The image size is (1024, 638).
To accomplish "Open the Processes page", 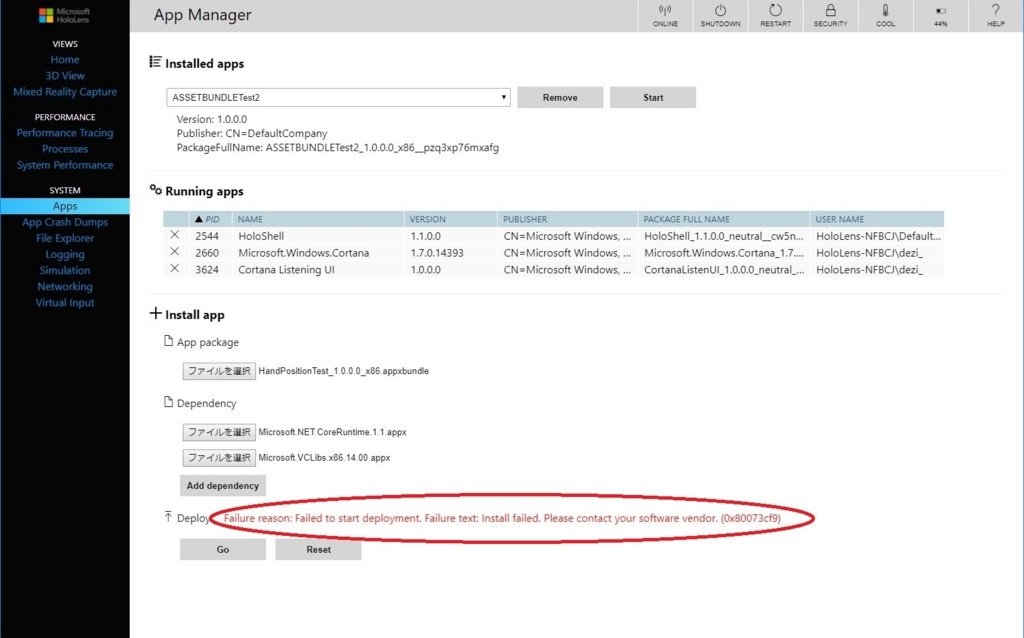I will click(65, 149).
